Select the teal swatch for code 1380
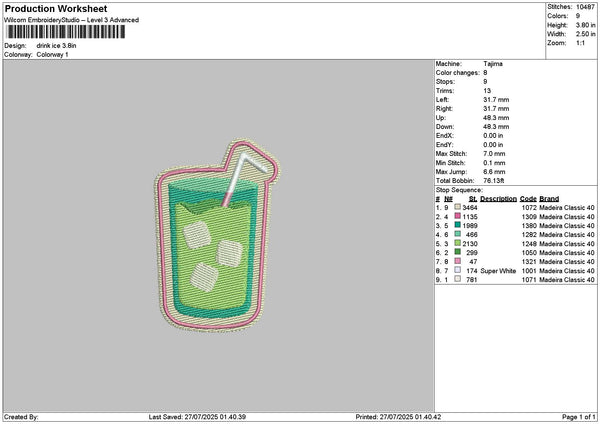 (x=457, y=224)
